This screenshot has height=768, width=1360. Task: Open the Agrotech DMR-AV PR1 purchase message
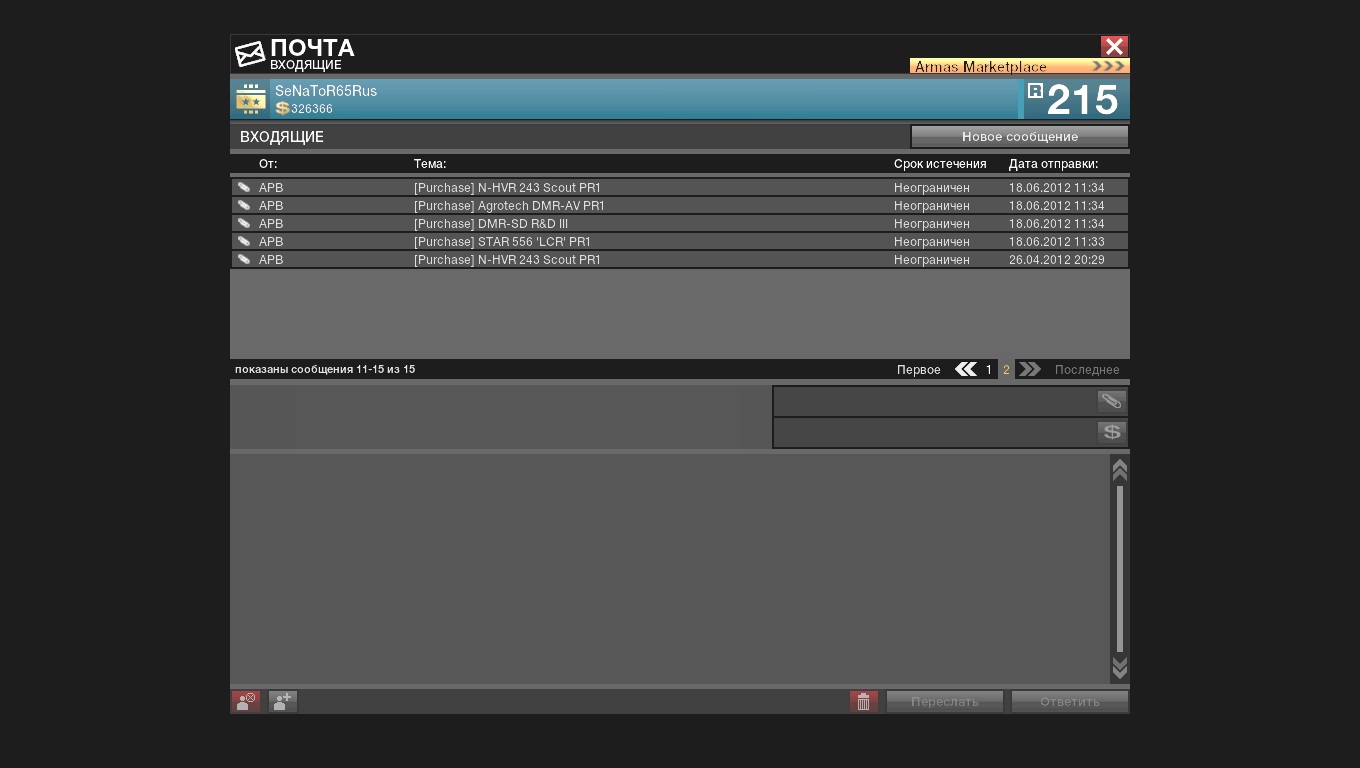pos(509,206)
